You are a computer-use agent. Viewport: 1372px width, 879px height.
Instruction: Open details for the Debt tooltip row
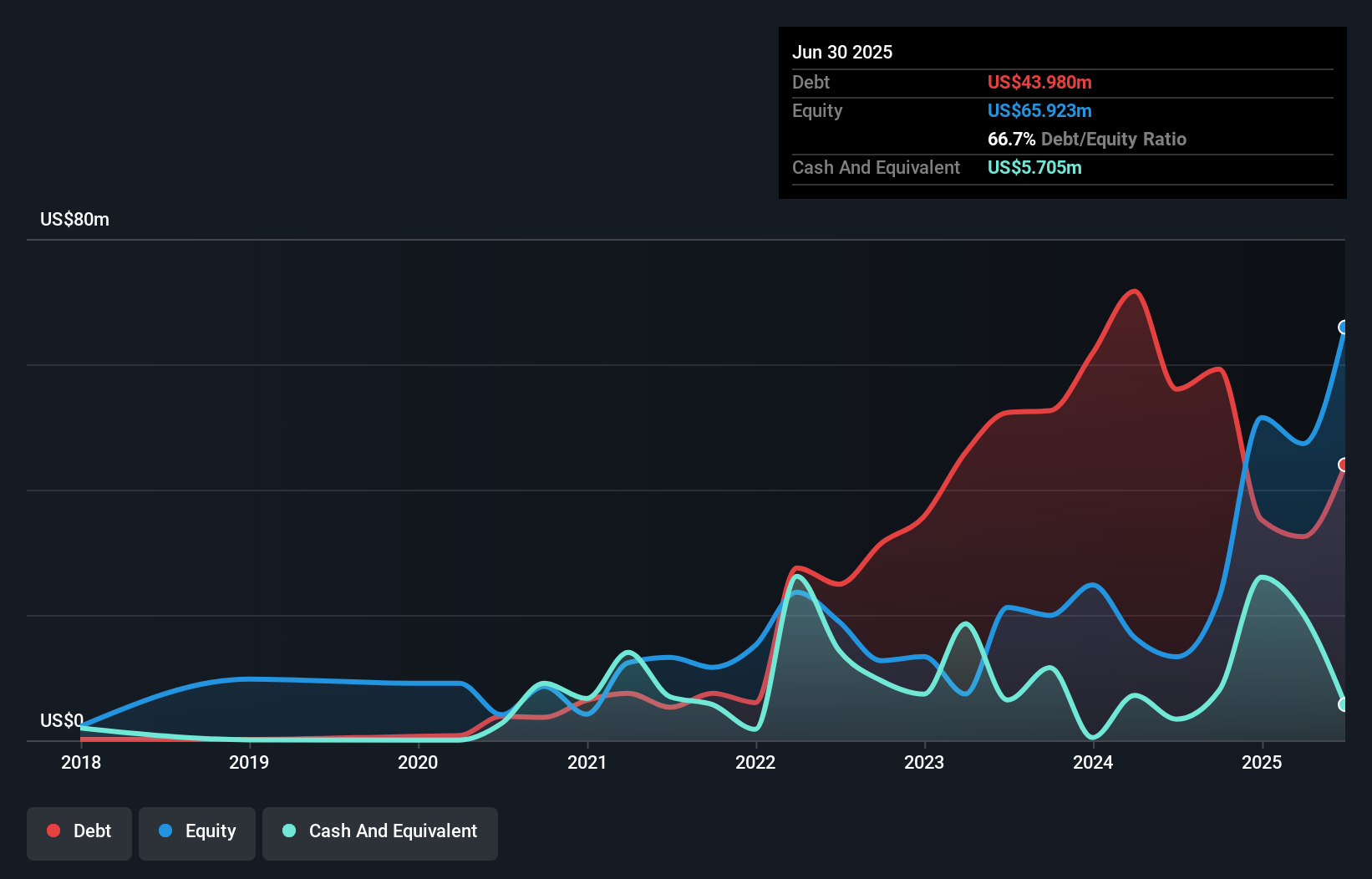coord(810,83)
